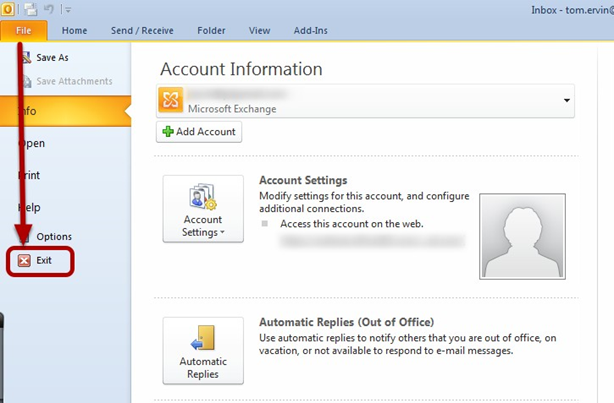Viewport: 614px width, 403px height.
Task: Open the Folder ribbon tab
Action: click(210, 31)
